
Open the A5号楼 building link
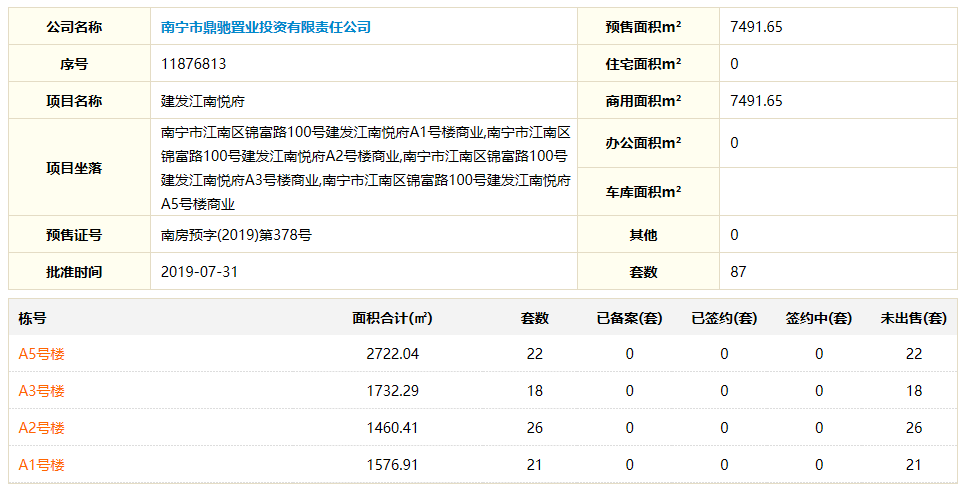pos(42,354)
